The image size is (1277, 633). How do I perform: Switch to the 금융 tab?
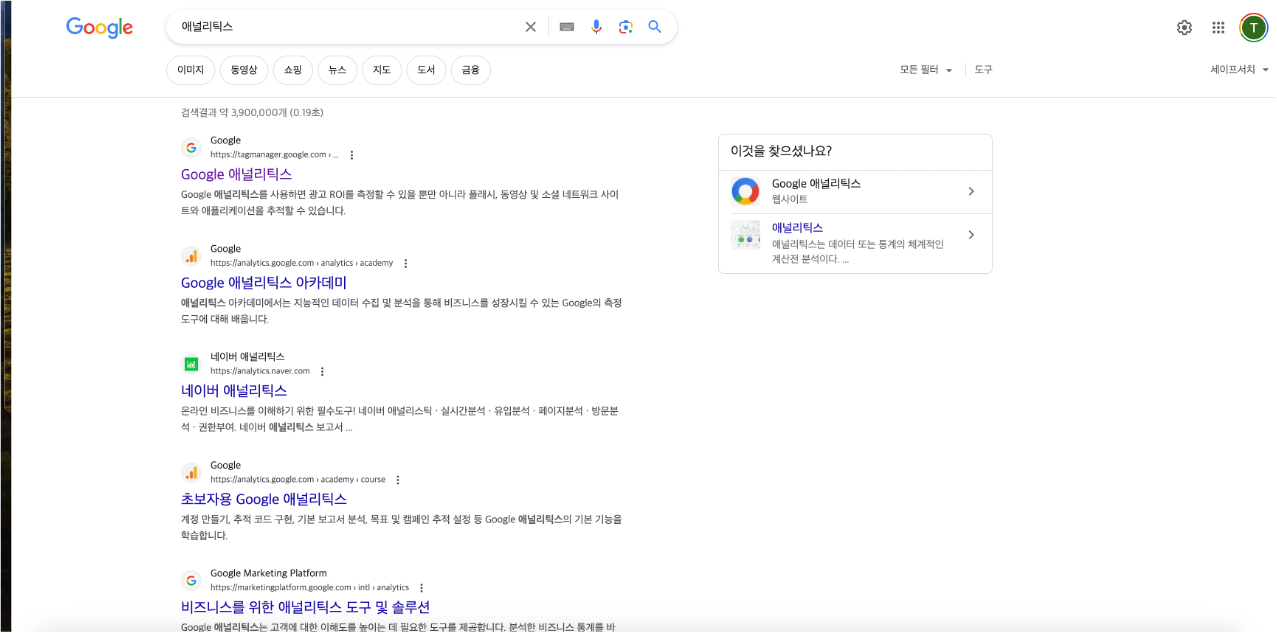471,70
